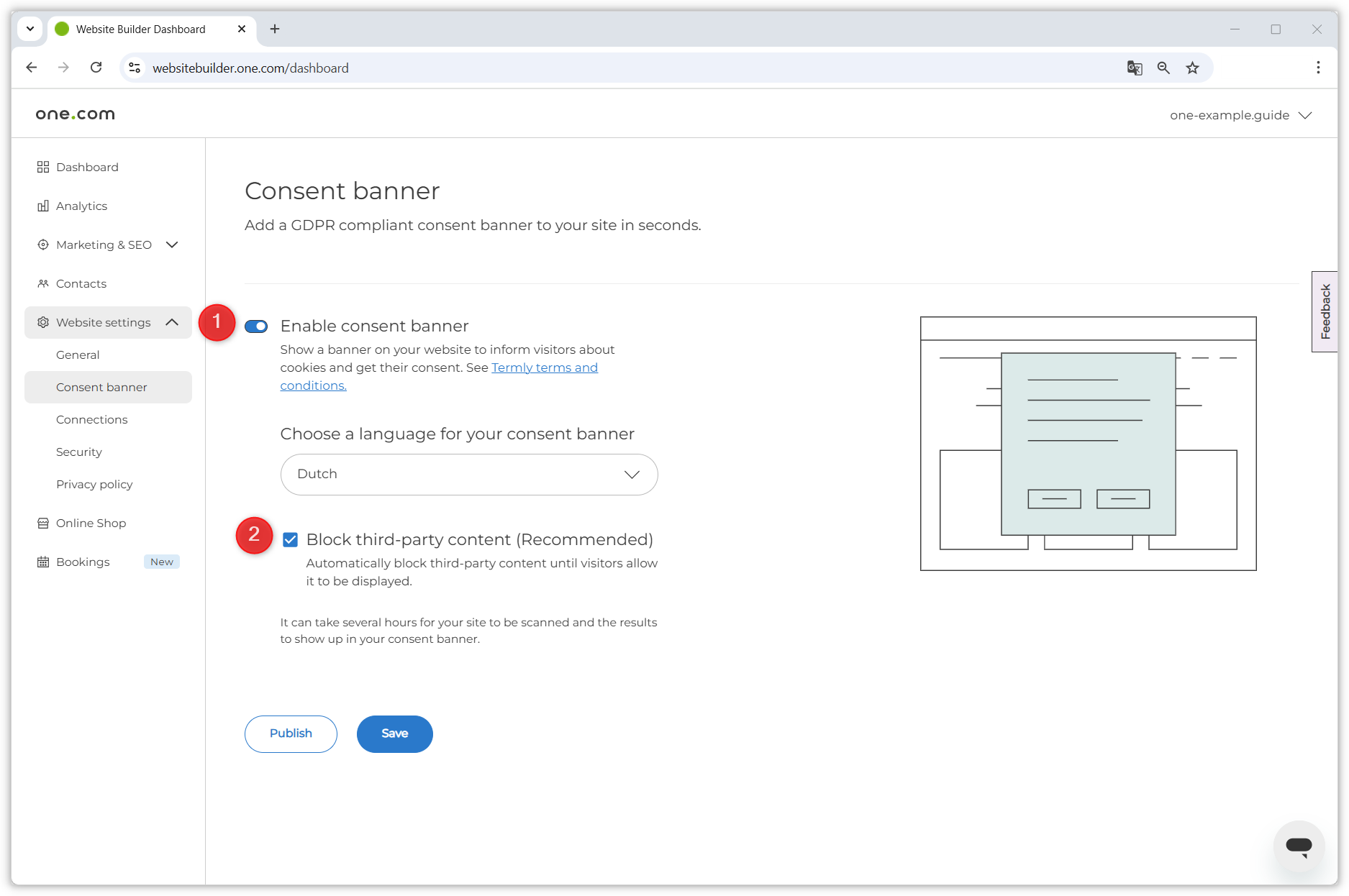Viewport: 1349px width, 896px height.
Task: Switch to the Security settings page
Action: click(x=78, y=452)
